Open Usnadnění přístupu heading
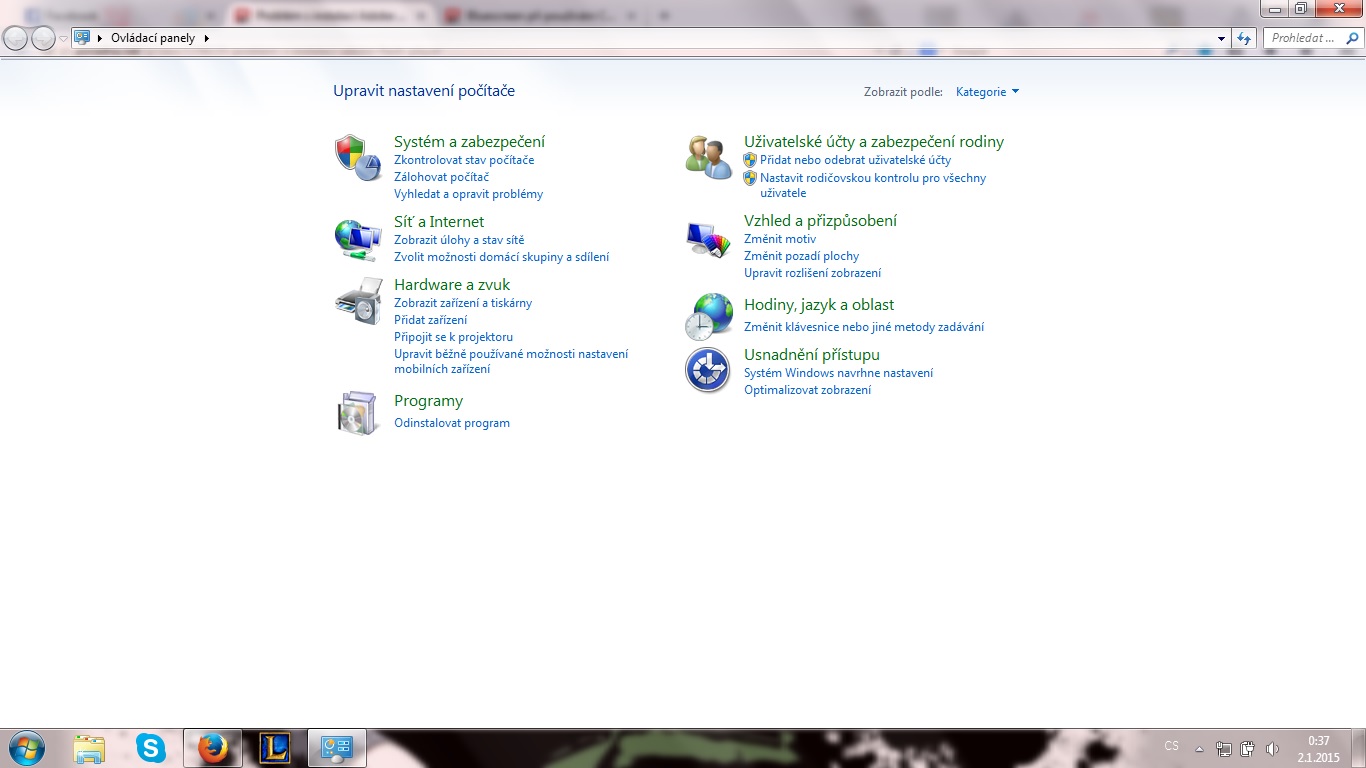 (x=812, y=355)
